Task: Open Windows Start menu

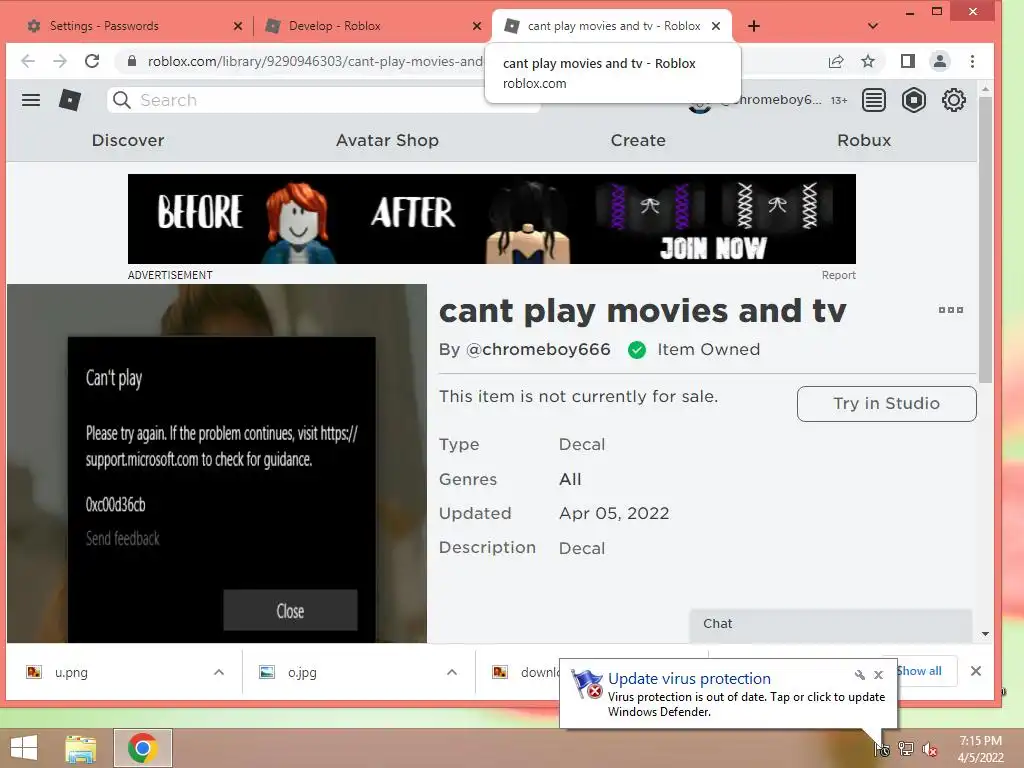Action: [x=24, y=748]
